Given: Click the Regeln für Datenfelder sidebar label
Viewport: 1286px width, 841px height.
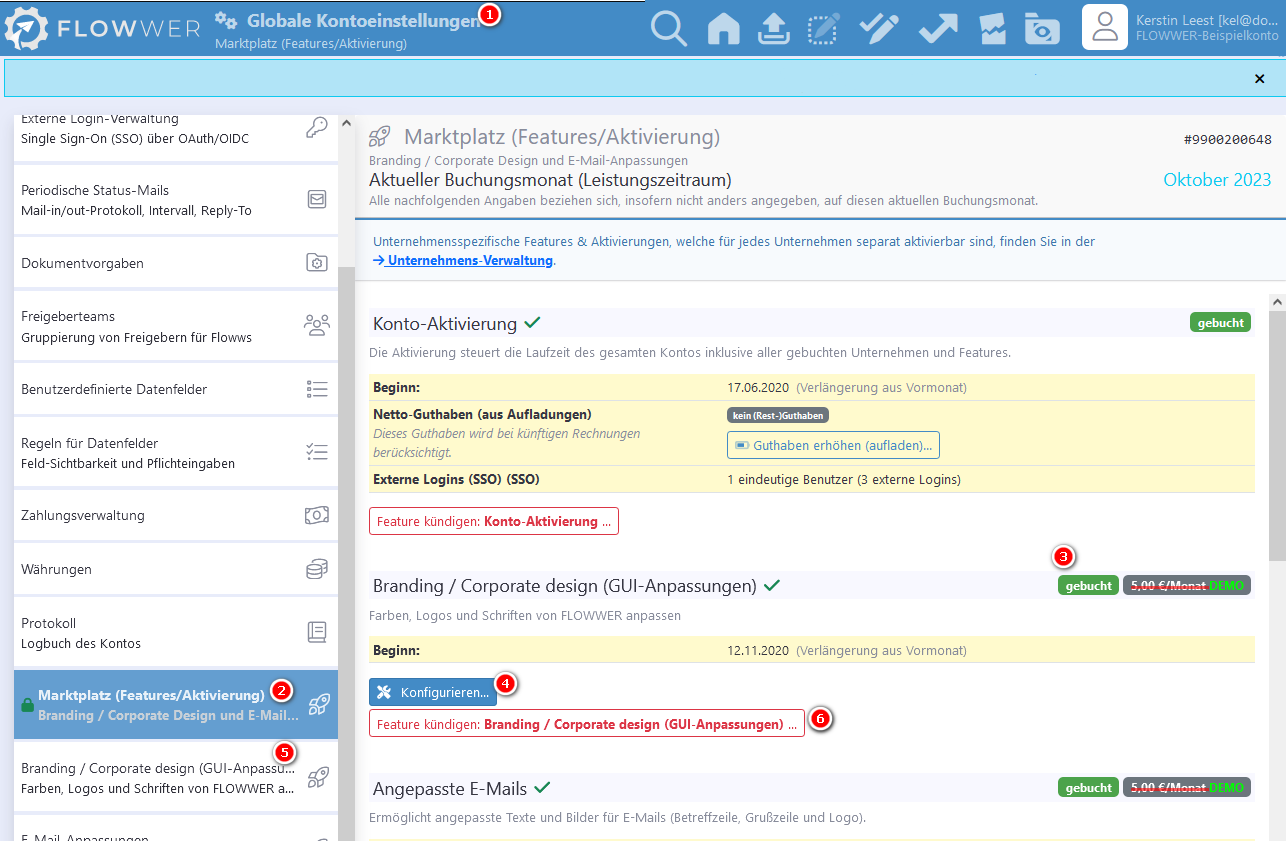Looking at the screenshot, I should tap(90, 443).
